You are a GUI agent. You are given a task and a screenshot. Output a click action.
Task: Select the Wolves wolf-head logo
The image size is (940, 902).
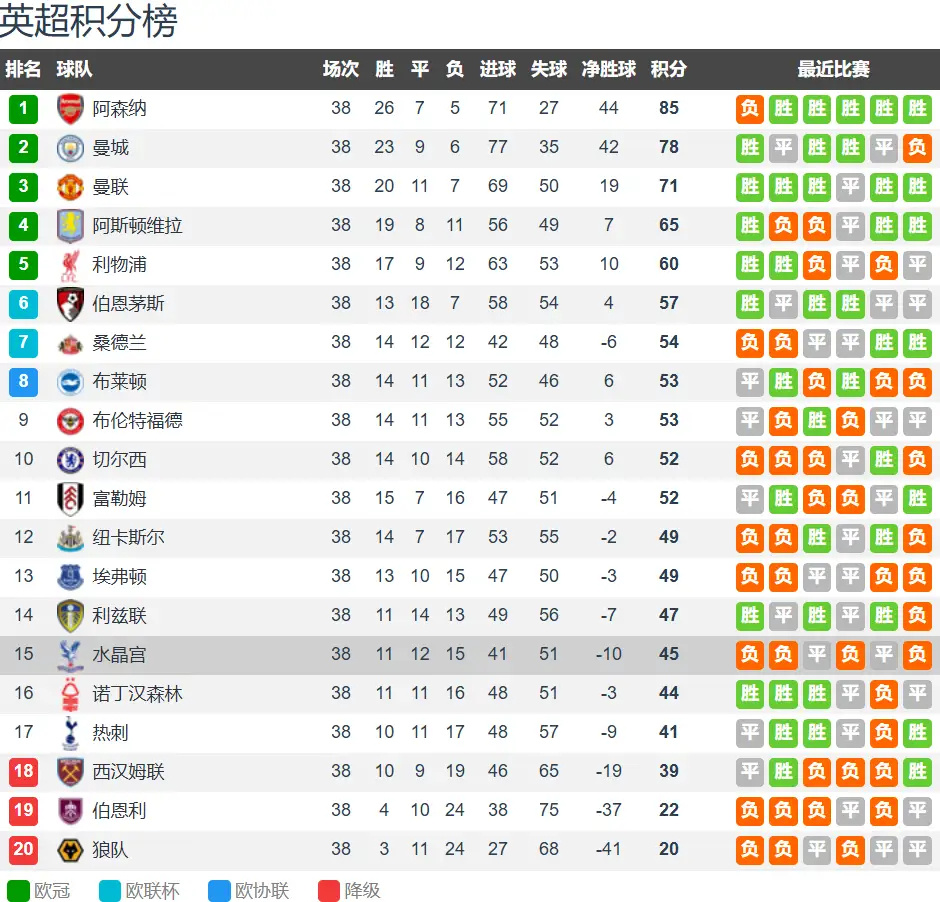tap(70, 850)
